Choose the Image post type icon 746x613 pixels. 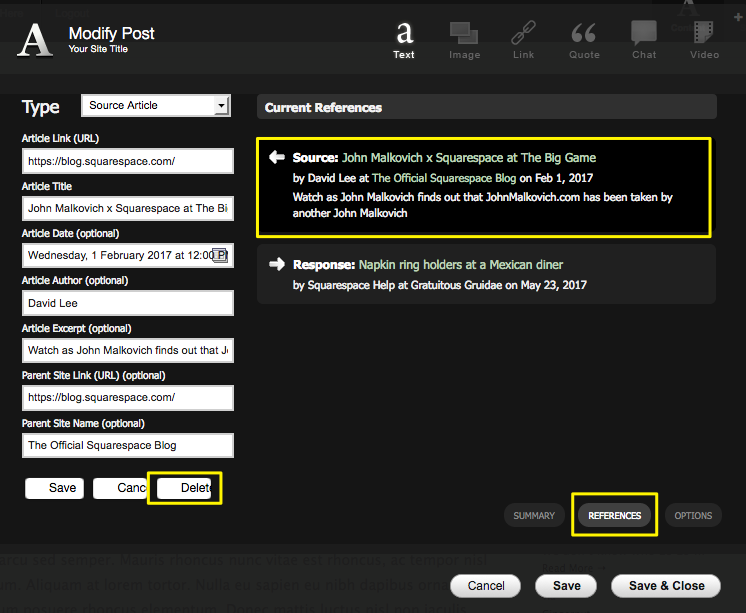pyautogui.click(x=464, y=38)
